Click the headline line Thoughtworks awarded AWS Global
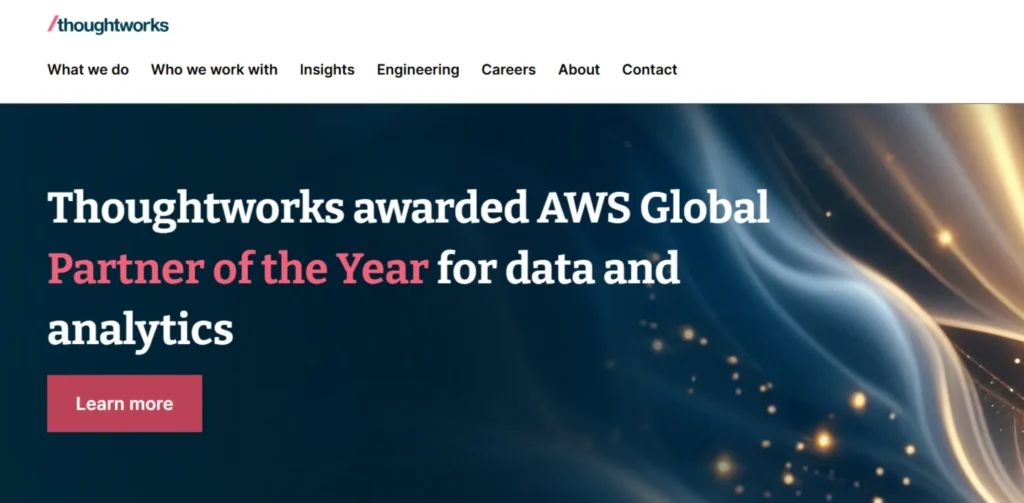The height and width of the screenshot is (503, 1024). (408, 208)
